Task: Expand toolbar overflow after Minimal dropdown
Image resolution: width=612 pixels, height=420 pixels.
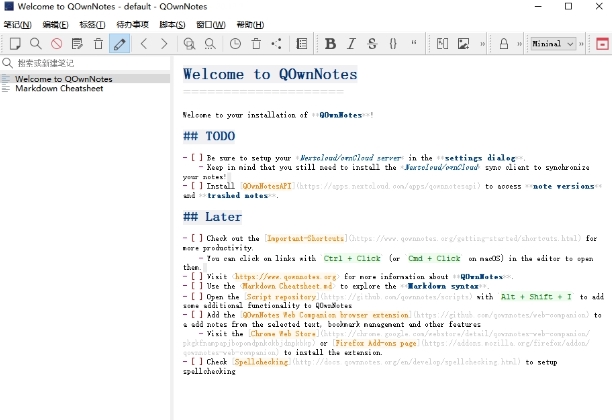Action: [x=581, y=44]
